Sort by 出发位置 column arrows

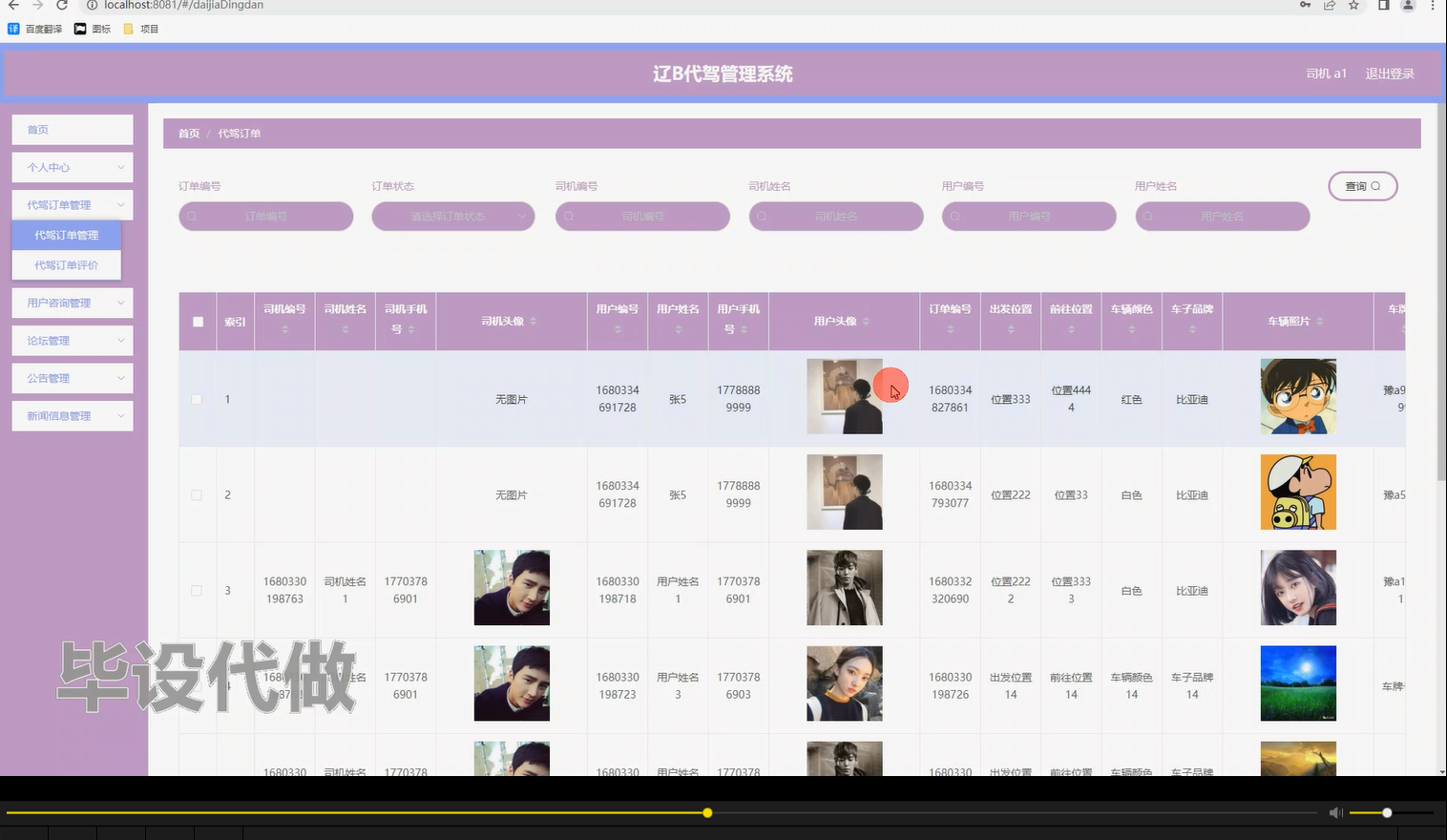click(x=1011, y=329)
